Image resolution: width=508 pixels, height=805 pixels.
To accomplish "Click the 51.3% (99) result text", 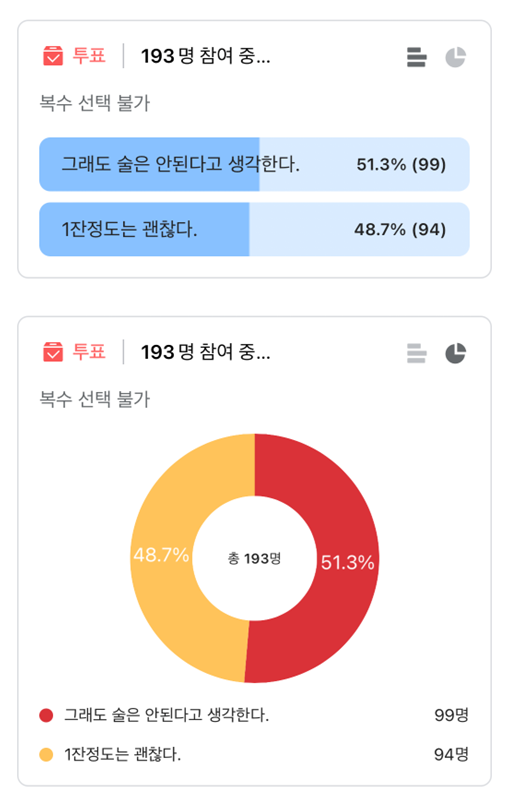I will point(401,164).
